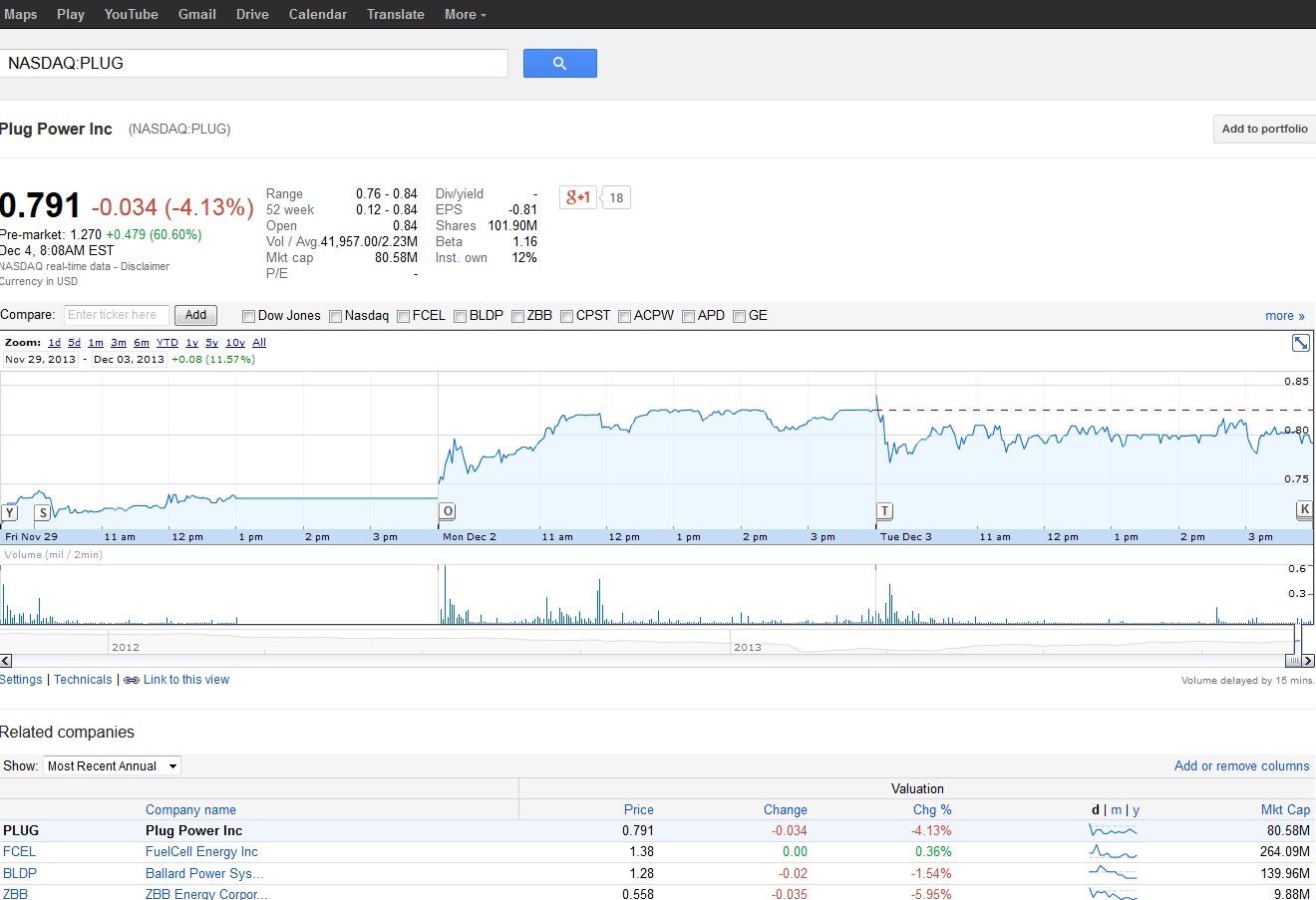Enable the Dow Jones comparison checkbox
Screen dimensions: 1316x900
click(x=248, y=316)
